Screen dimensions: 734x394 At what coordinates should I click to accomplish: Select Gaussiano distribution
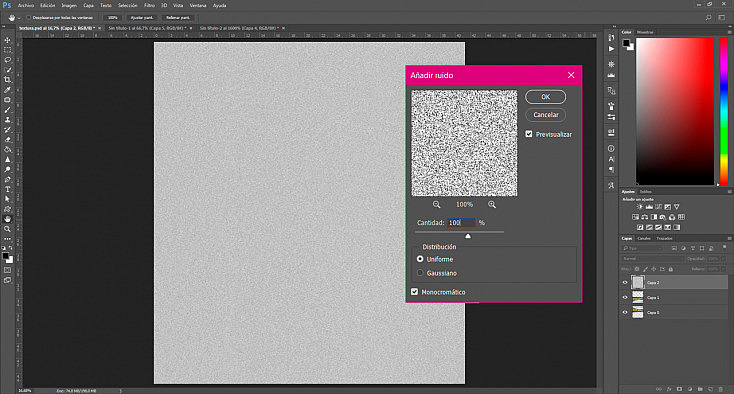coord(420,273)
